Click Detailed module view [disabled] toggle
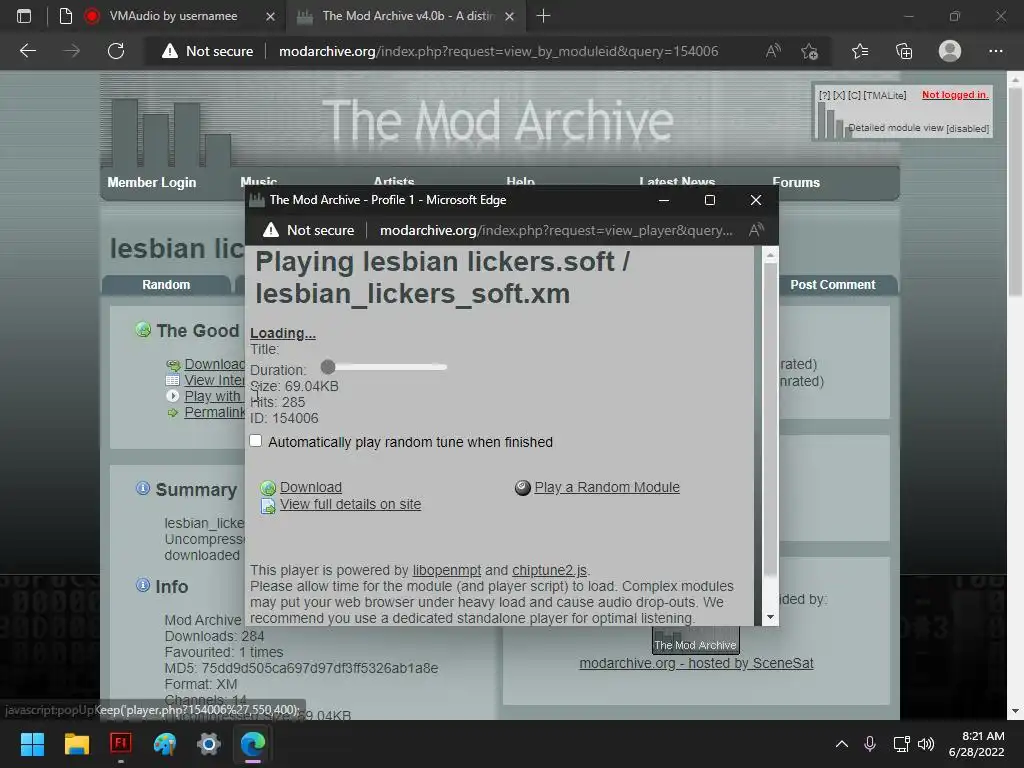Screen dimensions: 1024x768 918,128
